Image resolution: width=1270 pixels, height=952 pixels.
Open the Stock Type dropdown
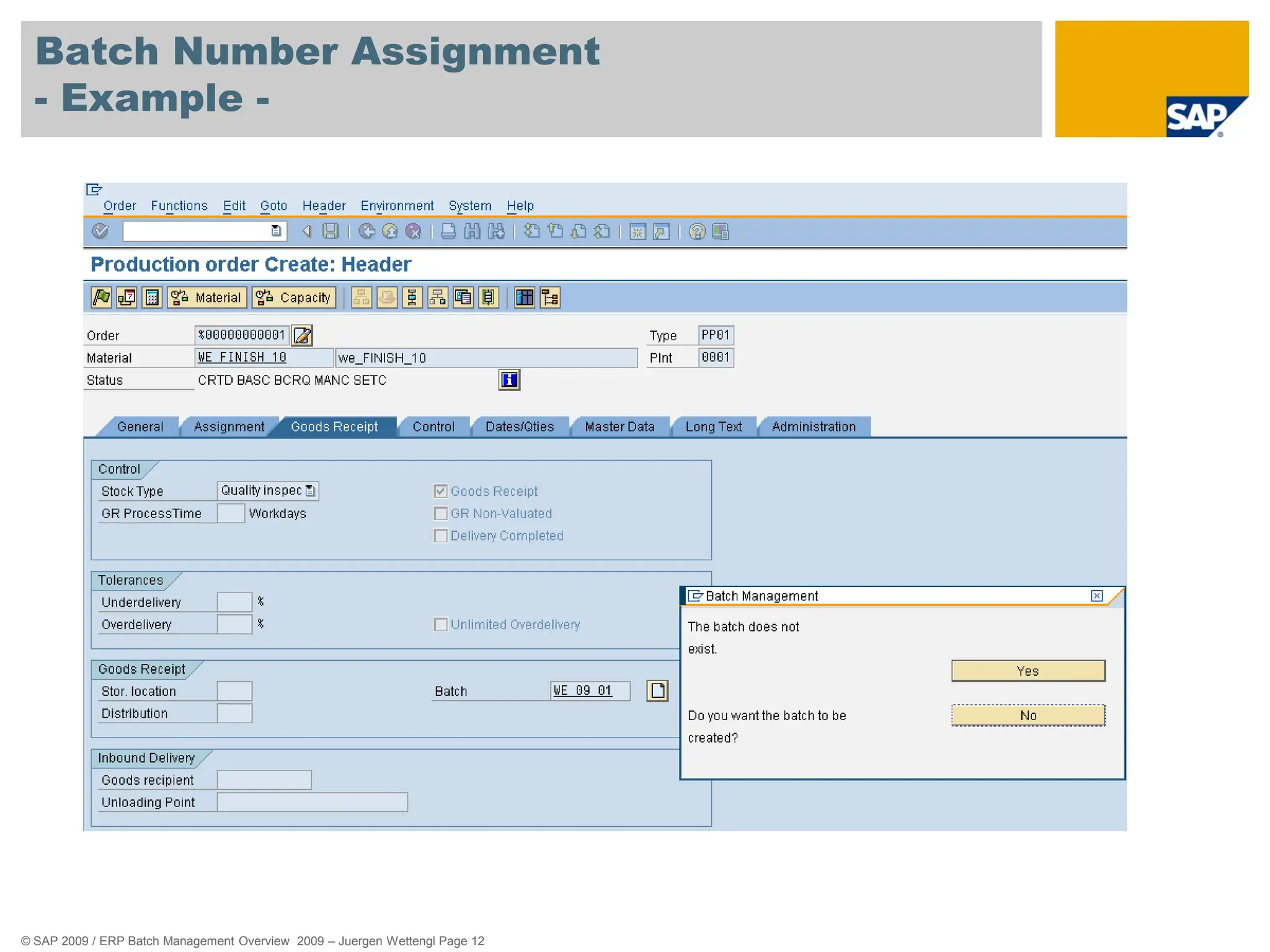tap(311, 491)
